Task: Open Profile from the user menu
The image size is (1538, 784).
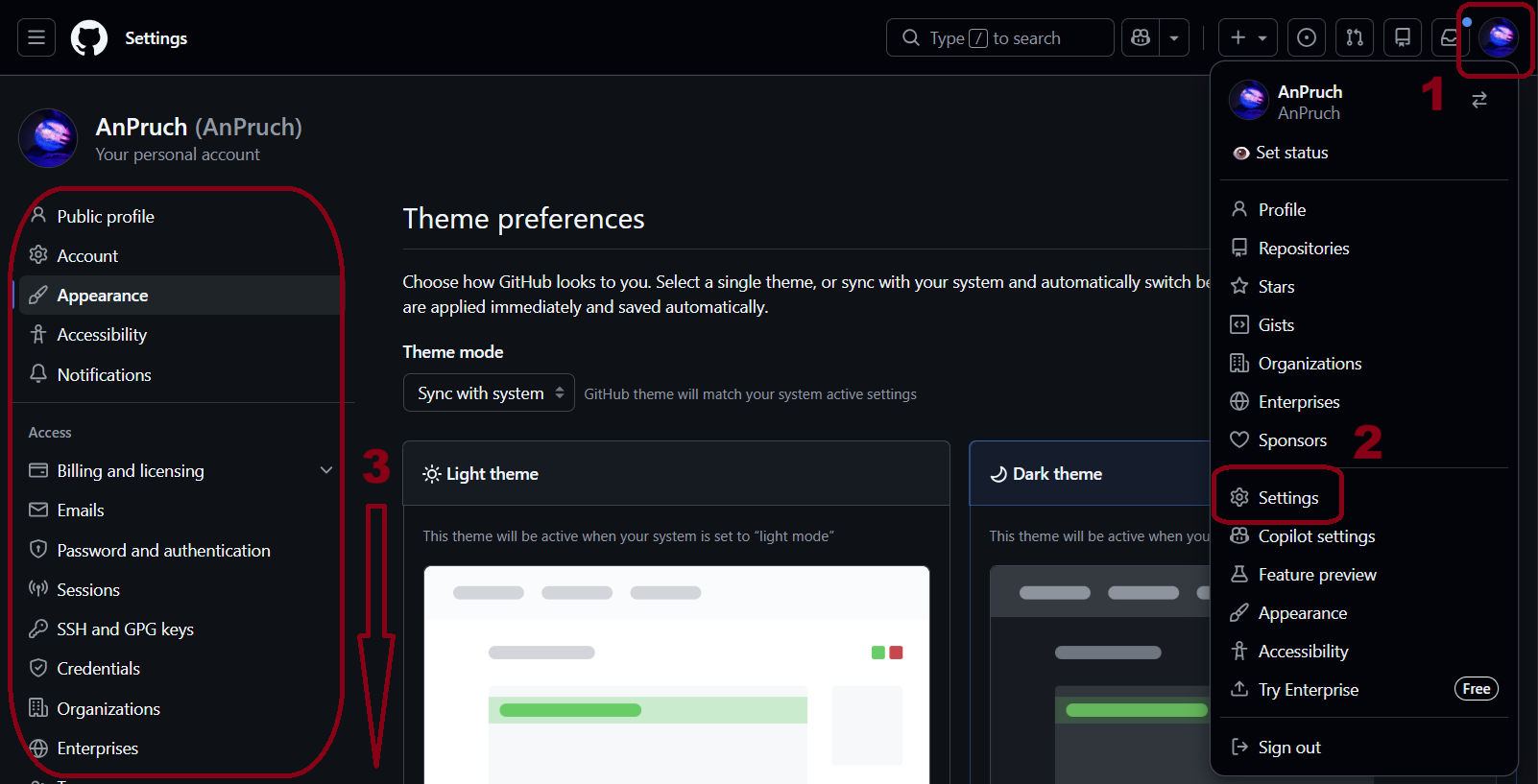Action: click(1364, 209)
